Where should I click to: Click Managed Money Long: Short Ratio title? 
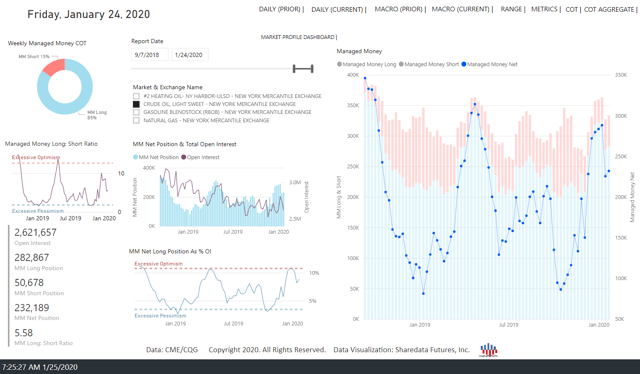coord(51,144)
